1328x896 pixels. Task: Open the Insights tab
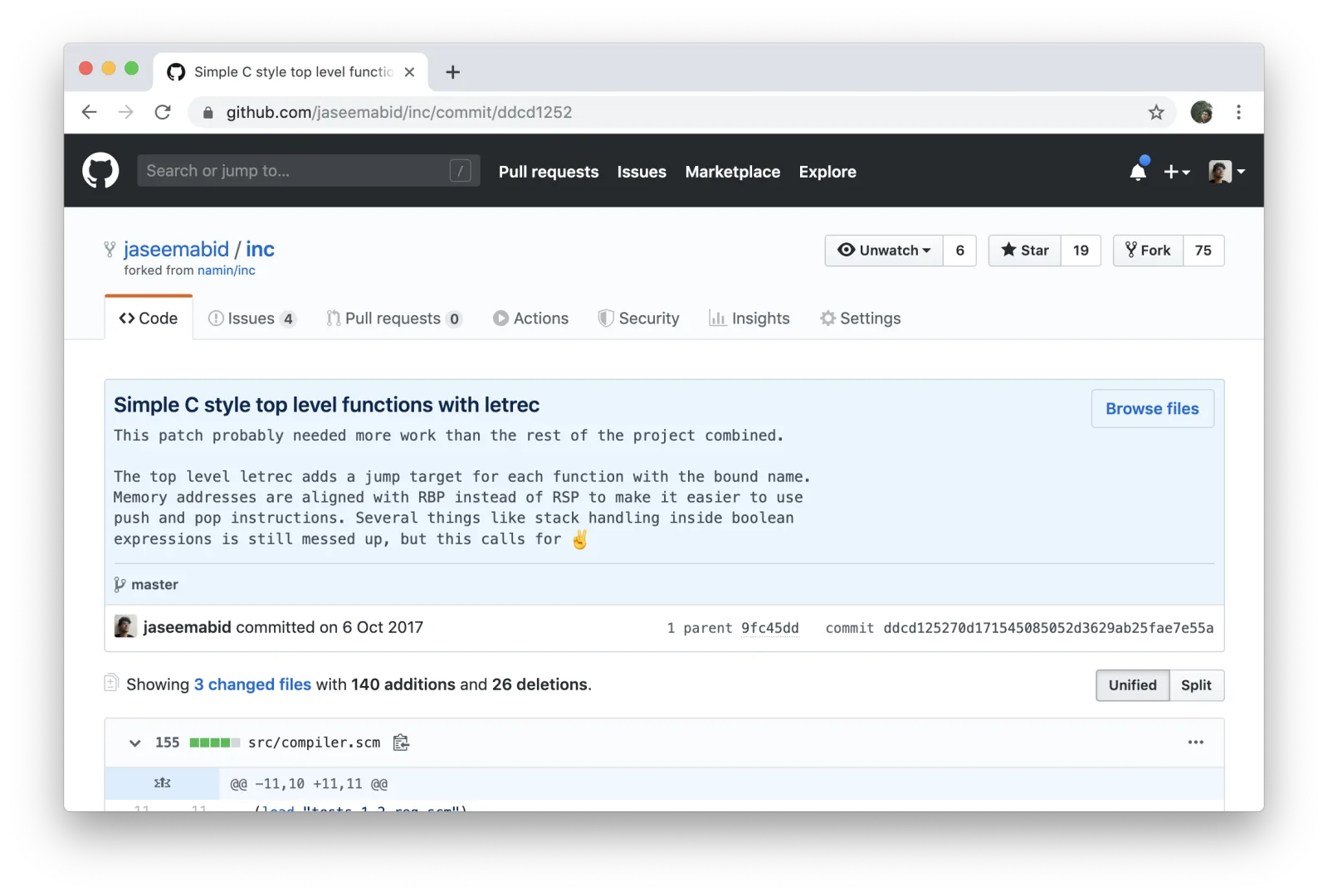pos(749,319)
